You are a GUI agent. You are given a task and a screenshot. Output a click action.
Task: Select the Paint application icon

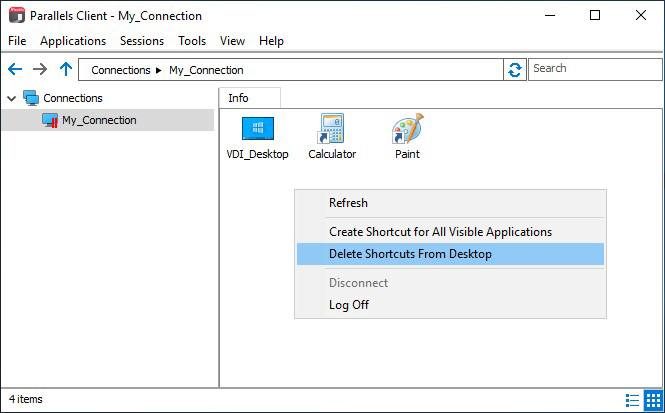[408, 128]
